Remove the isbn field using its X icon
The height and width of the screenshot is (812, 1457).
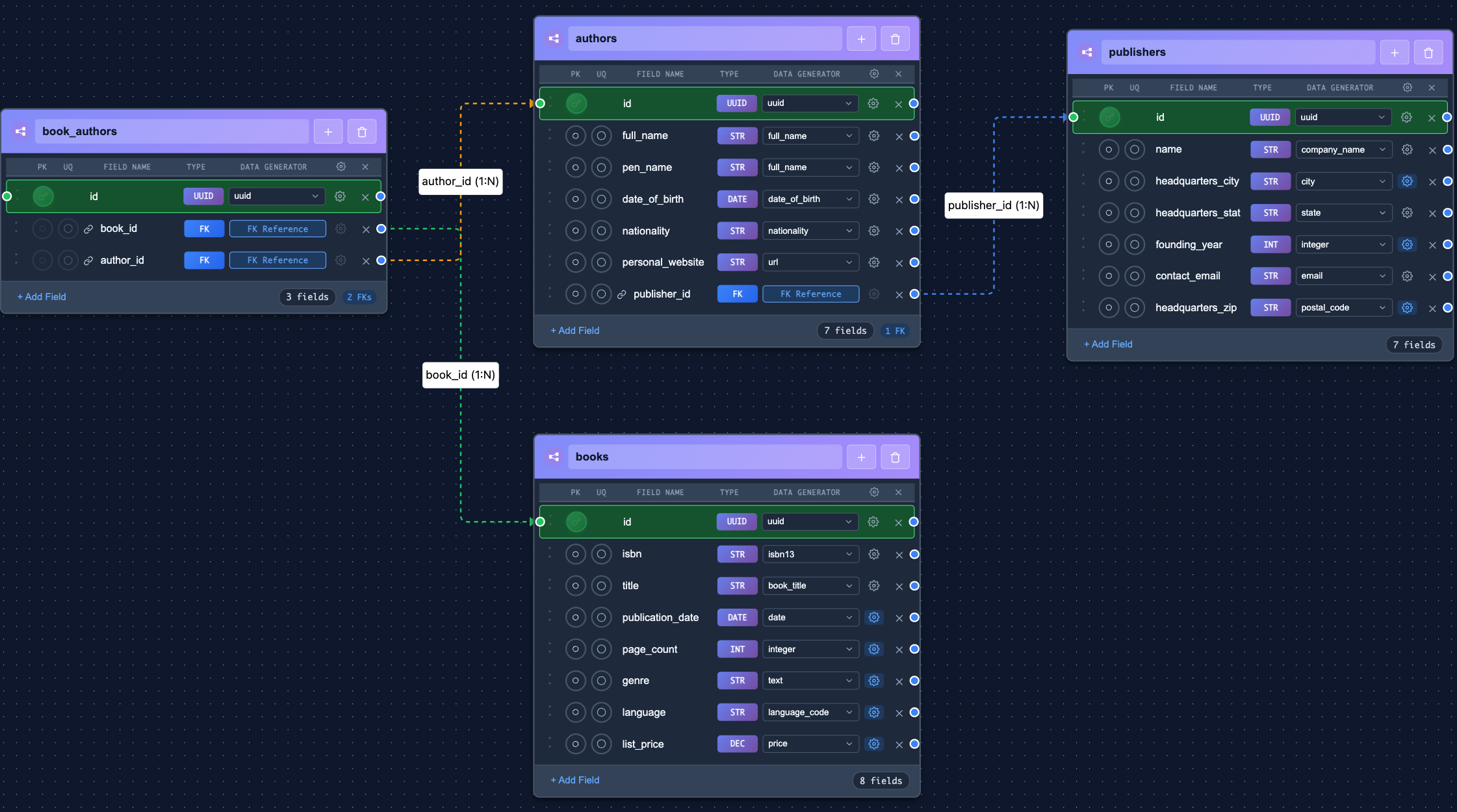click(x=899, y=554)
